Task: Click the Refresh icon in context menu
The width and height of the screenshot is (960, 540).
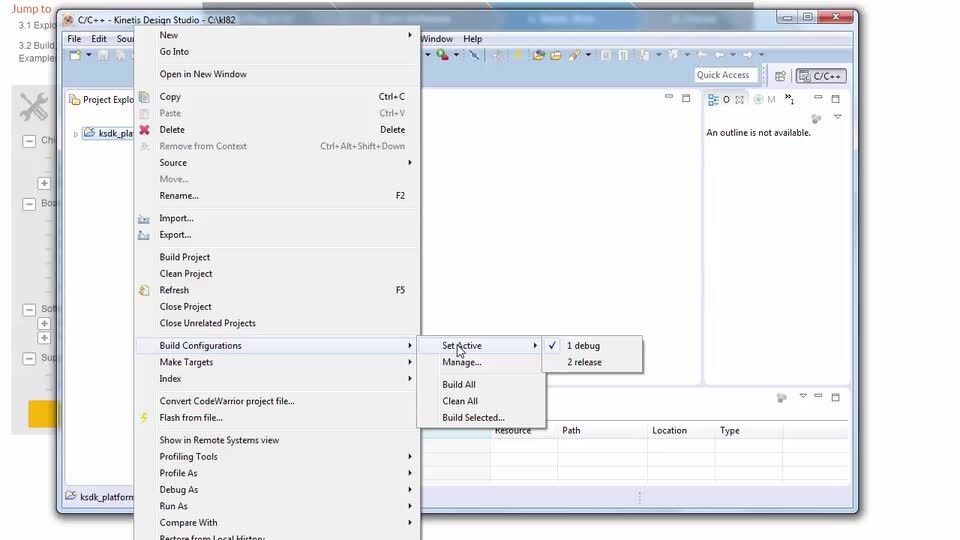Action: (144, 290)
